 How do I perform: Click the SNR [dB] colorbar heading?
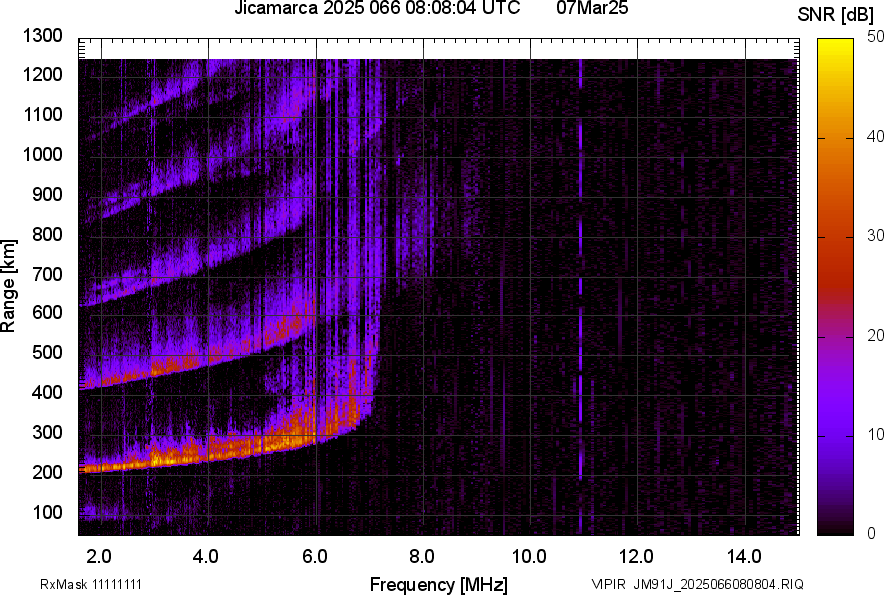pos(836,14)
